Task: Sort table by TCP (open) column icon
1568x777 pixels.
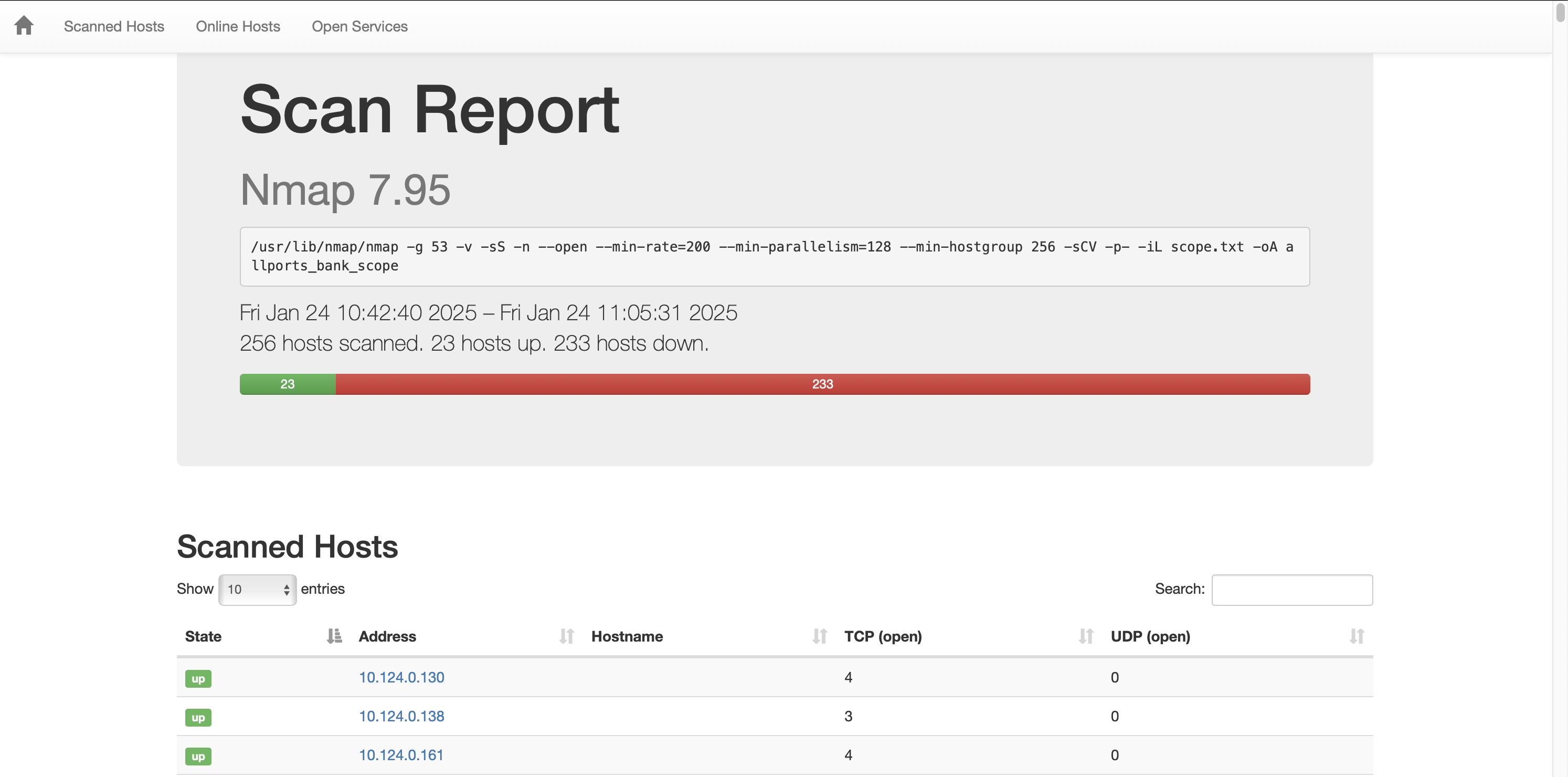Action: point(1086,636)
